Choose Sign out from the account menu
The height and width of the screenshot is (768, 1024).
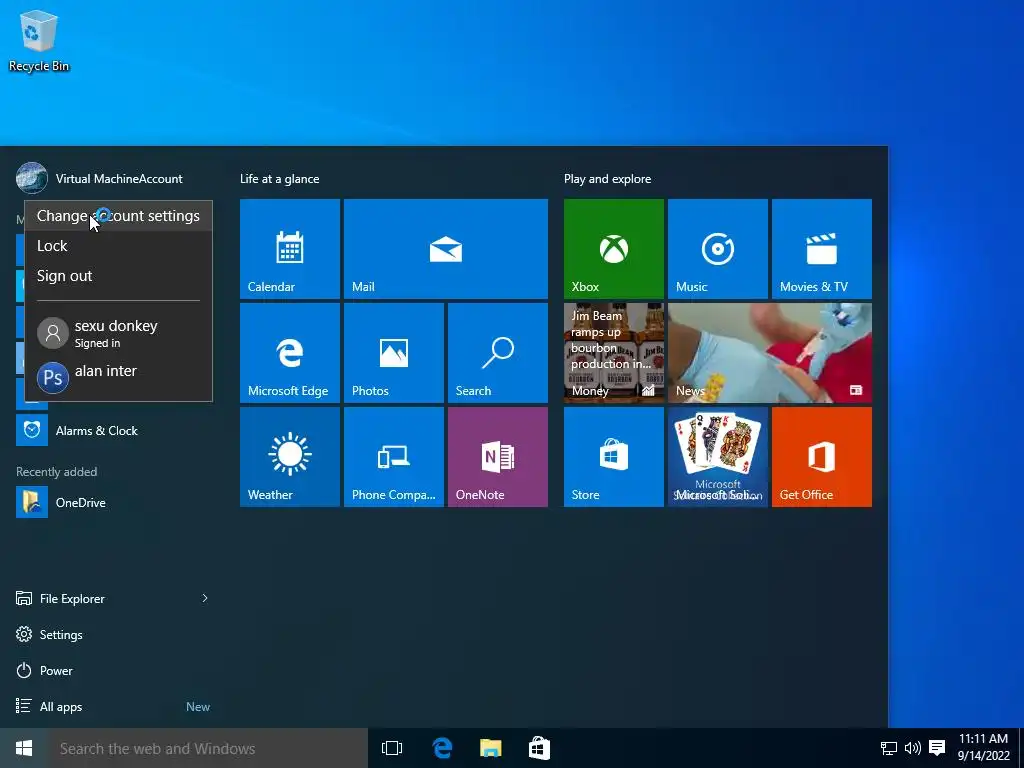coord(118,276)
